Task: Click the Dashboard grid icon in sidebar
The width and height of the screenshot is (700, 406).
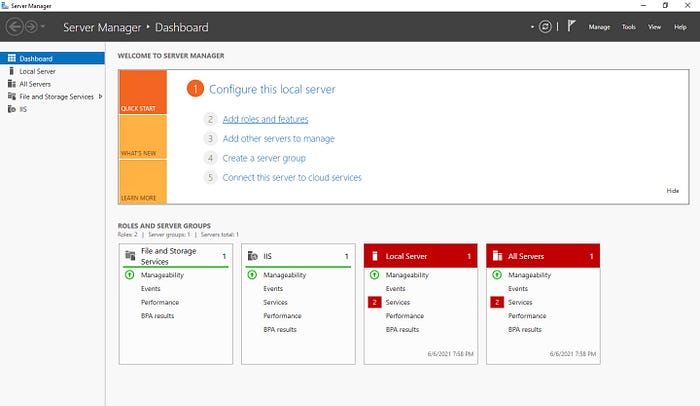Action: click(x=12, y=58)
